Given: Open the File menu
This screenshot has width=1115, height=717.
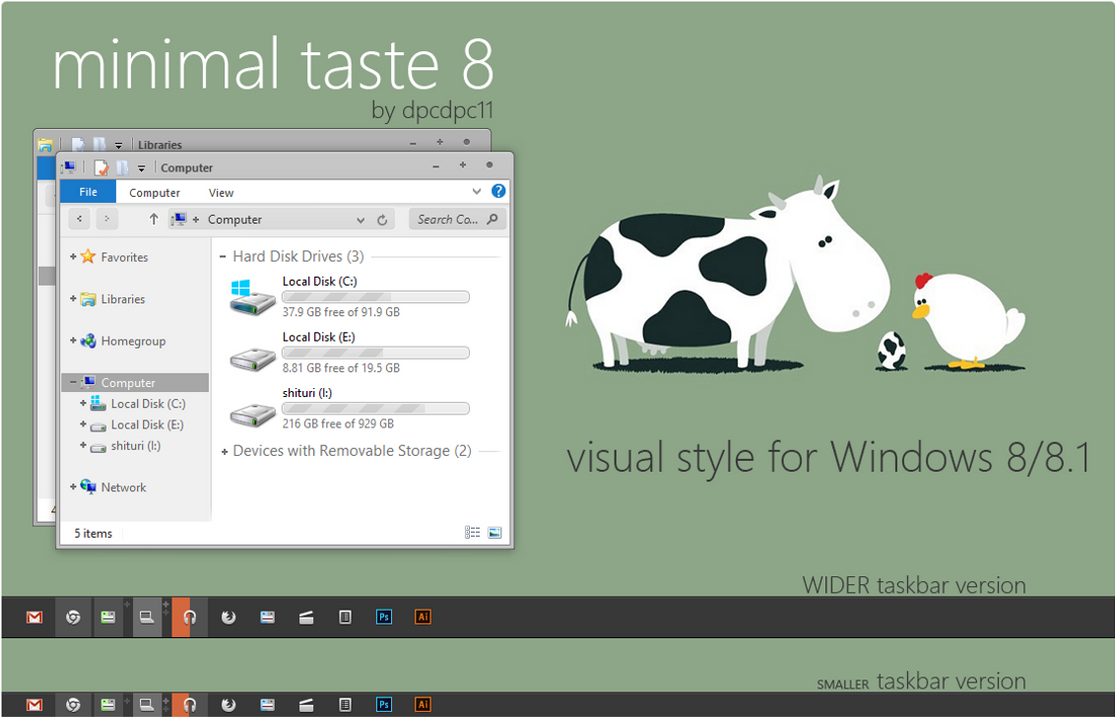Looking at the screenshot, I should pyautogui.click(x=88, y=191).
